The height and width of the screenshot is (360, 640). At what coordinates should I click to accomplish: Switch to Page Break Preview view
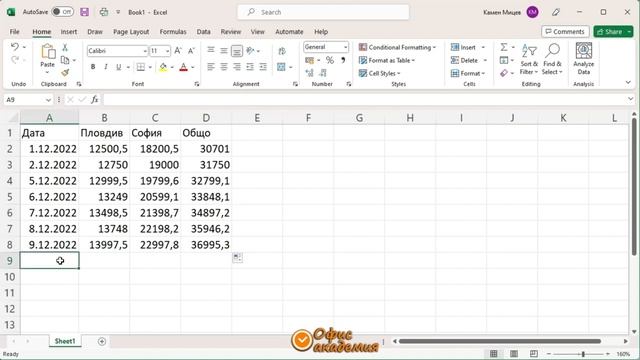[x=533, y=353]
